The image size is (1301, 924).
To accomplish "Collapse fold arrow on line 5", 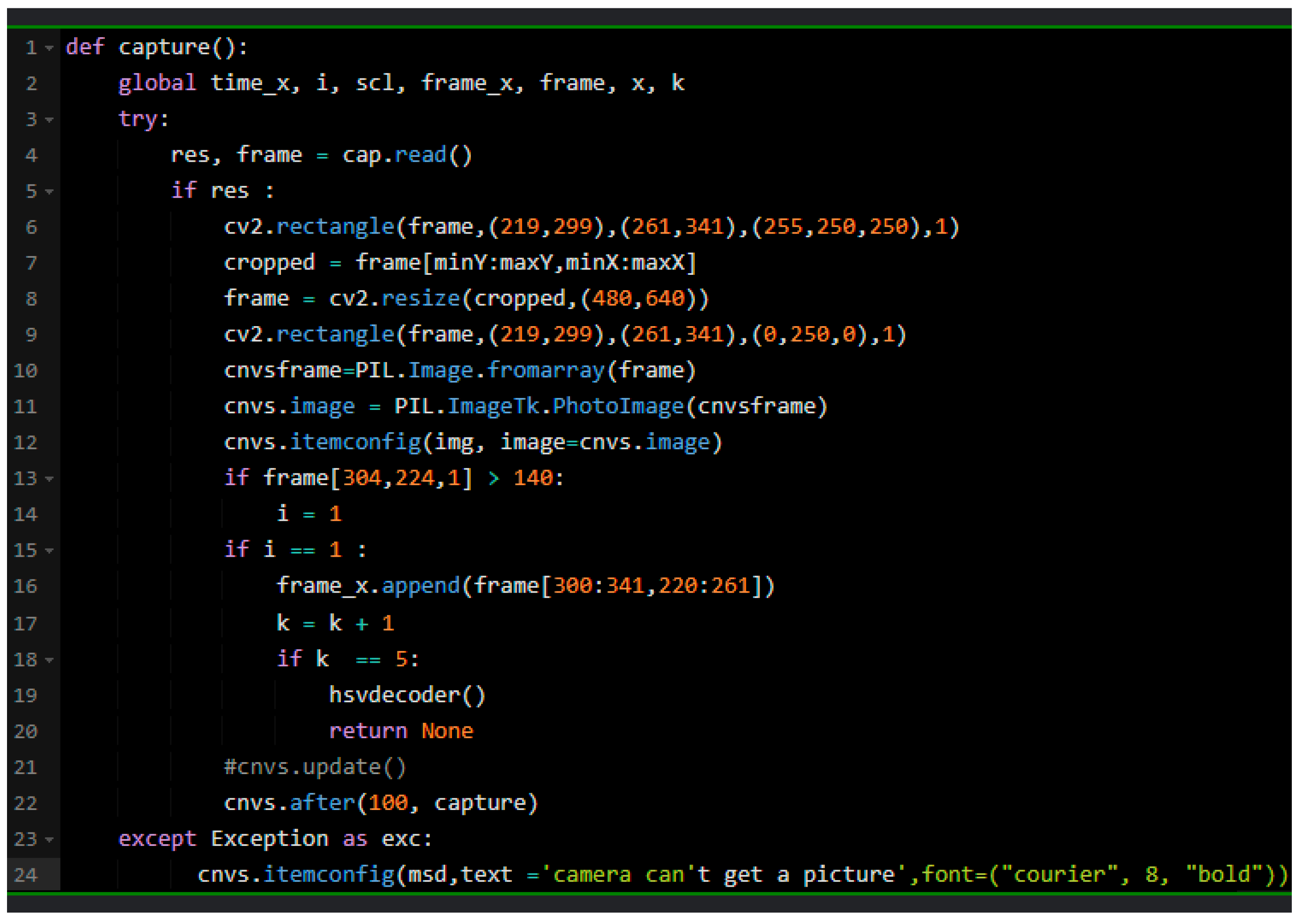I will 50,192.
